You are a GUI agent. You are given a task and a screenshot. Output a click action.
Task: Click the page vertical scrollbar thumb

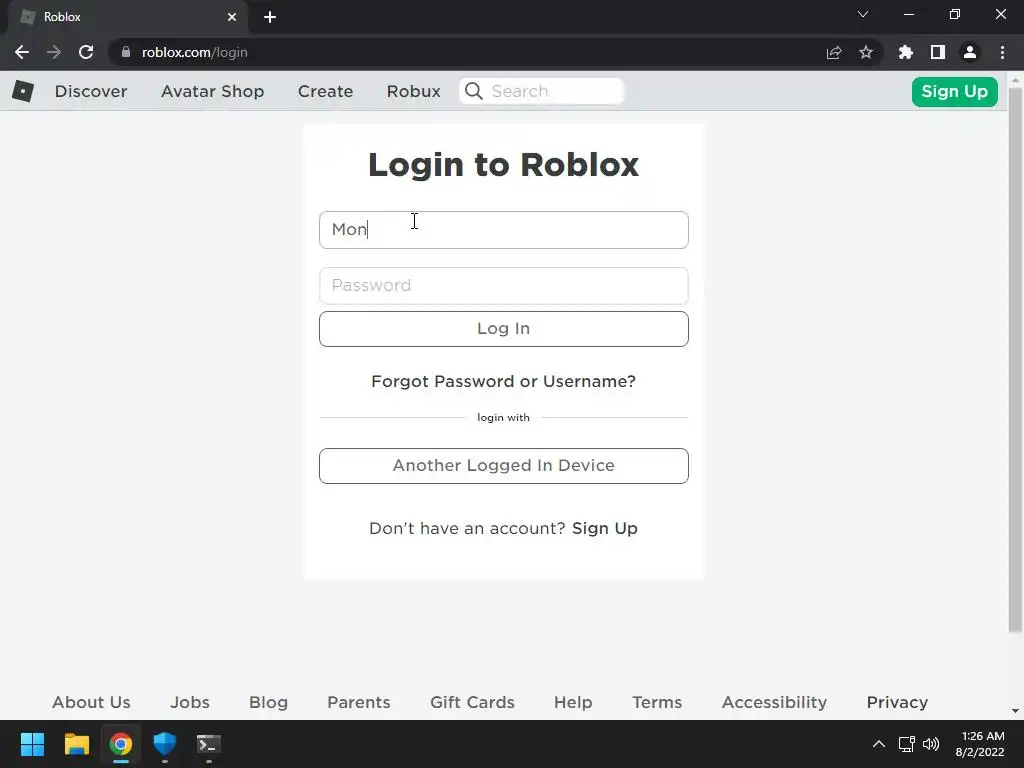point(1016,359)
